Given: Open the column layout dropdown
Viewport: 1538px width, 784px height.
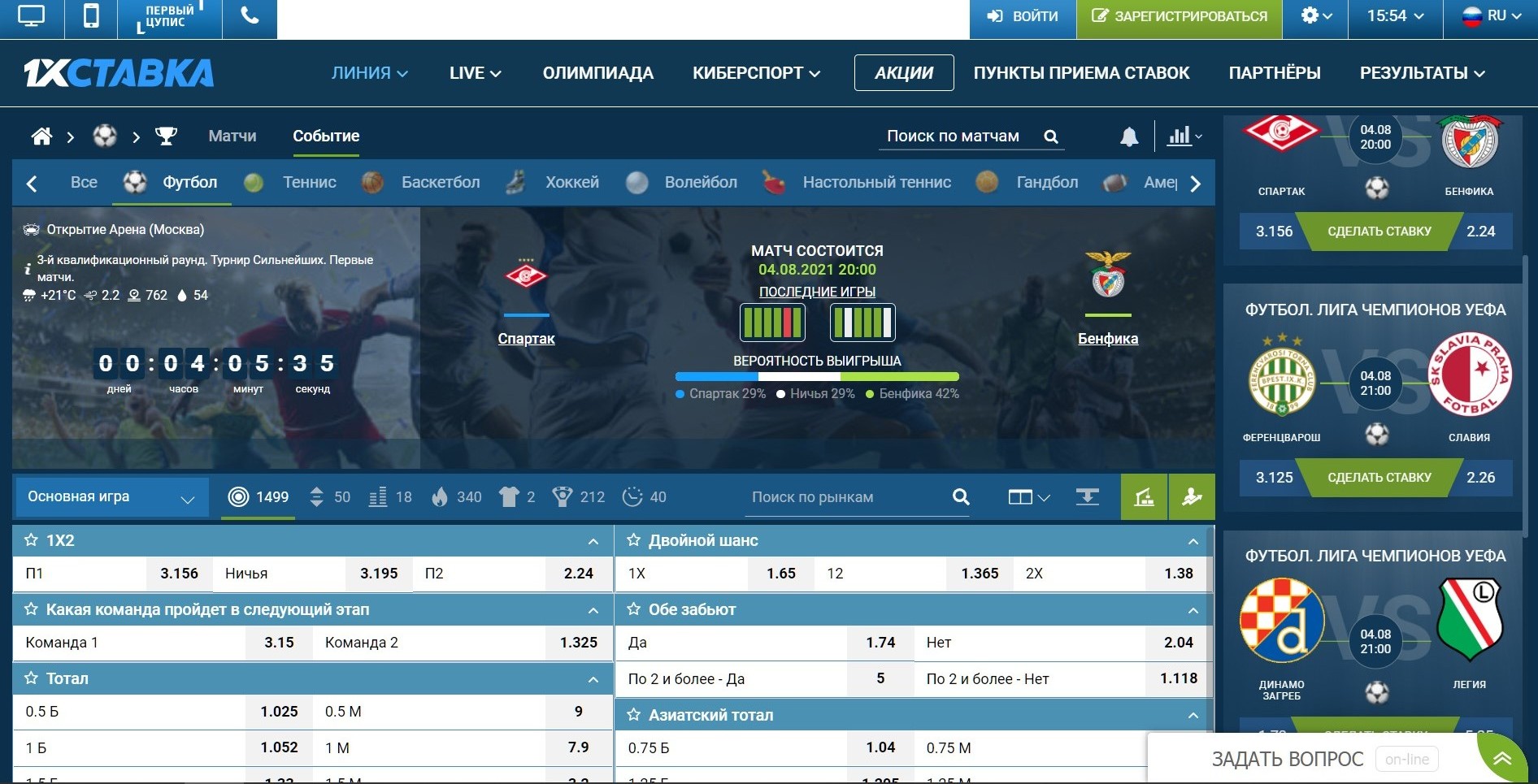Looking at the screenshot, I should (x=1028, y=497).
